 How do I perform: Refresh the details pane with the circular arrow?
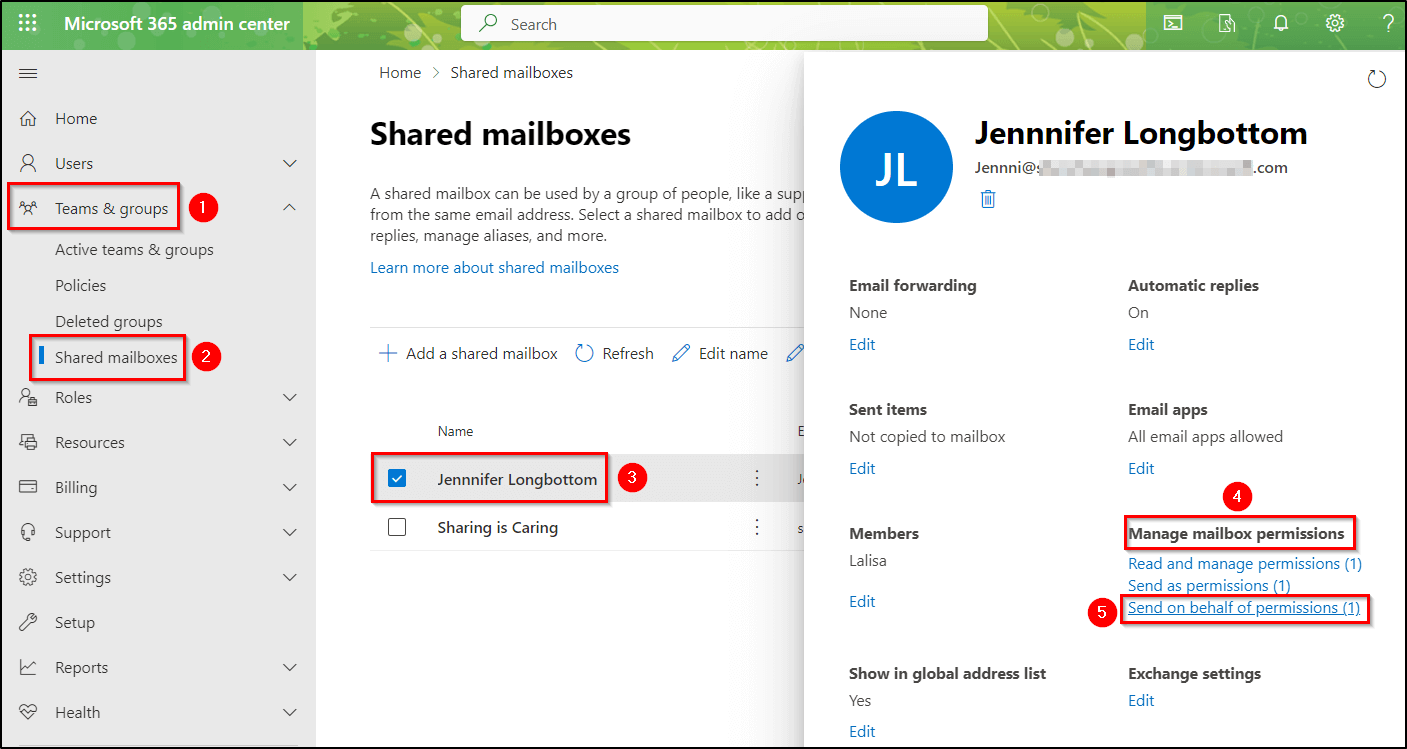[1377, 78]
